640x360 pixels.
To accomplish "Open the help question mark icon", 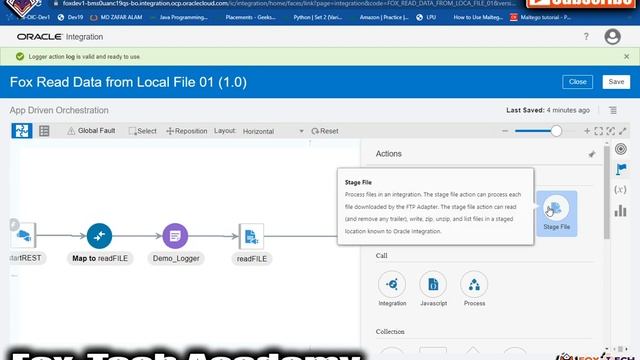I will (x=586, y=37).
